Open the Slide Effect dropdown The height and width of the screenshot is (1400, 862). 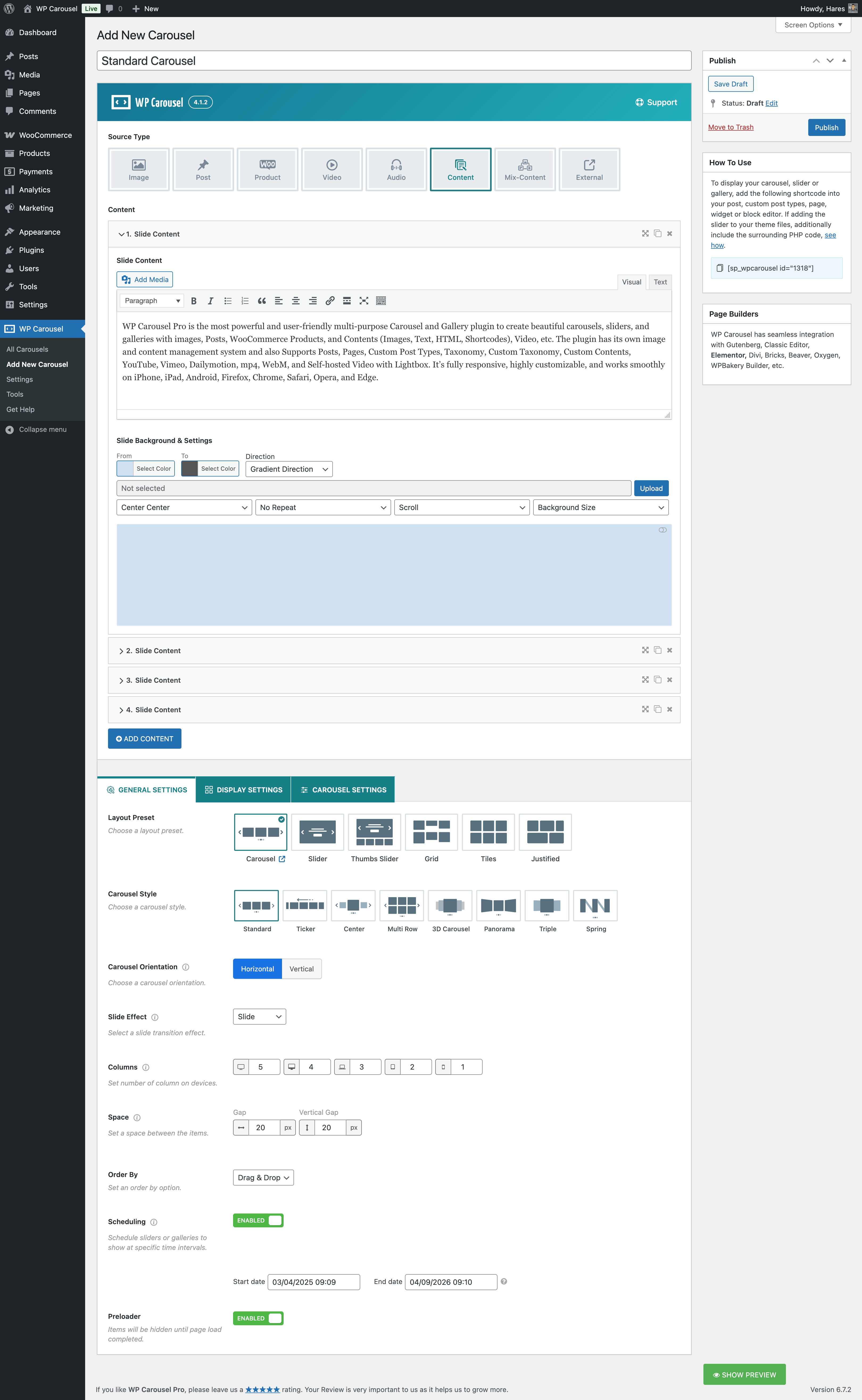coord(259,1016)
